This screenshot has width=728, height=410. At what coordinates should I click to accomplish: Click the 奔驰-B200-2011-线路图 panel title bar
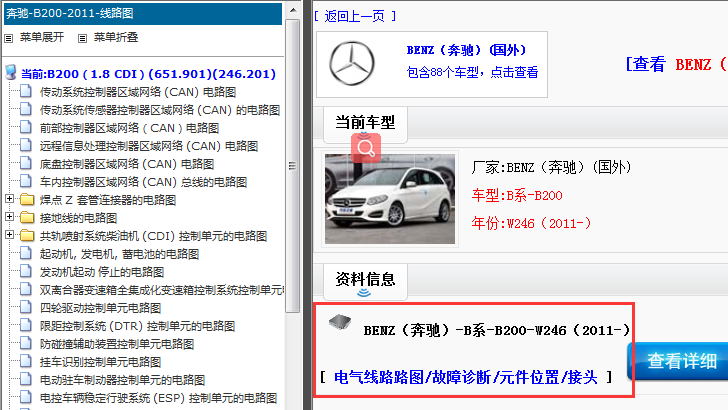click(143, 13)
